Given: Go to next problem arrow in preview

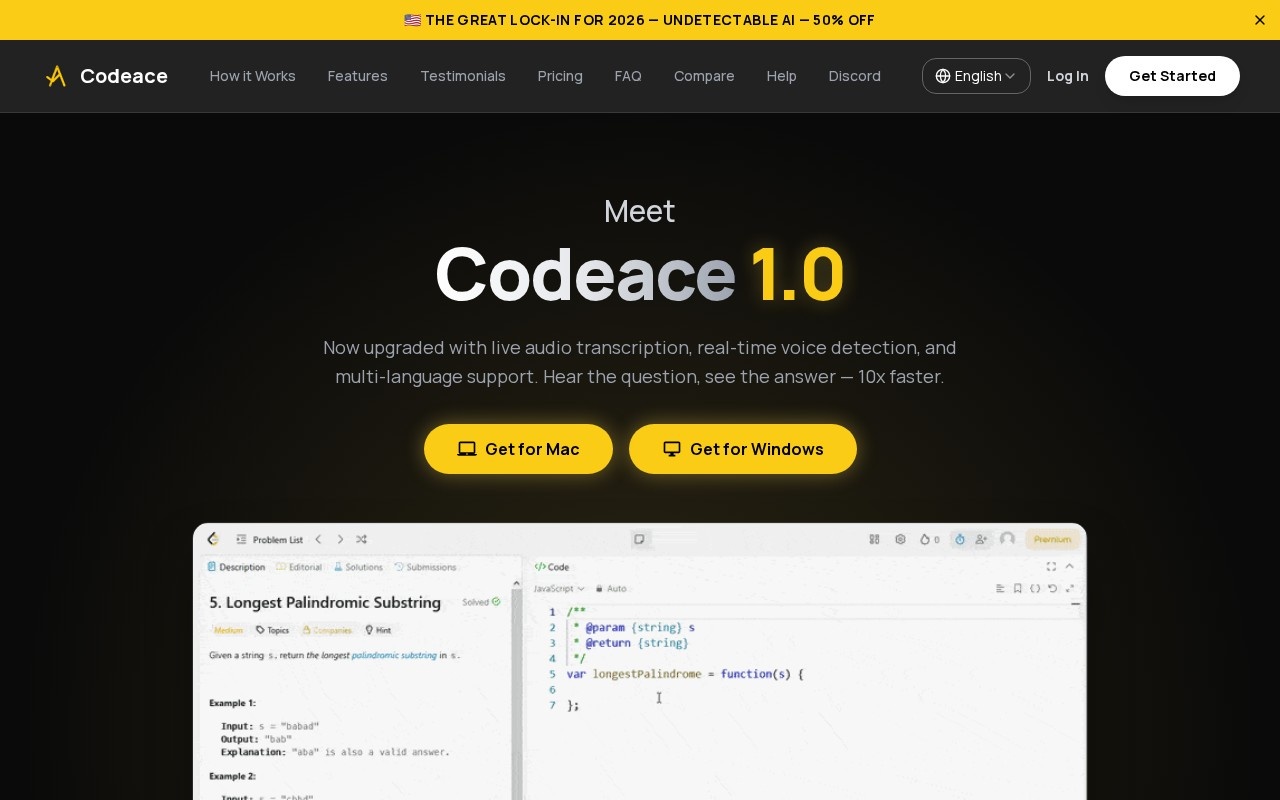Looking at the screenshot, I should 340,539.
